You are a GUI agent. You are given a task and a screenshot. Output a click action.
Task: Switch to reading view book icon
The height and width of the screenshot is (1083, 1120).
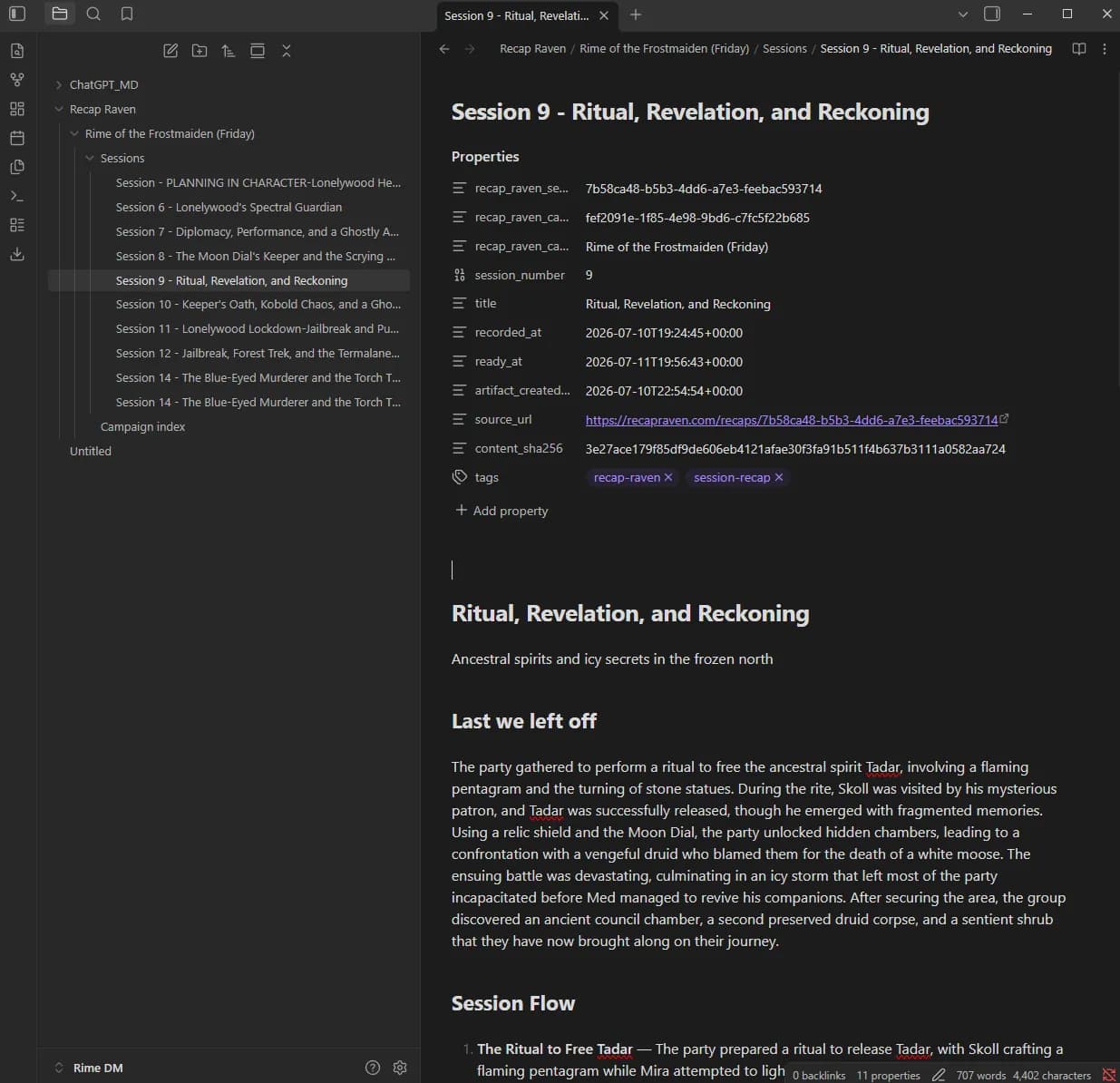click(x=1079, y=49)
